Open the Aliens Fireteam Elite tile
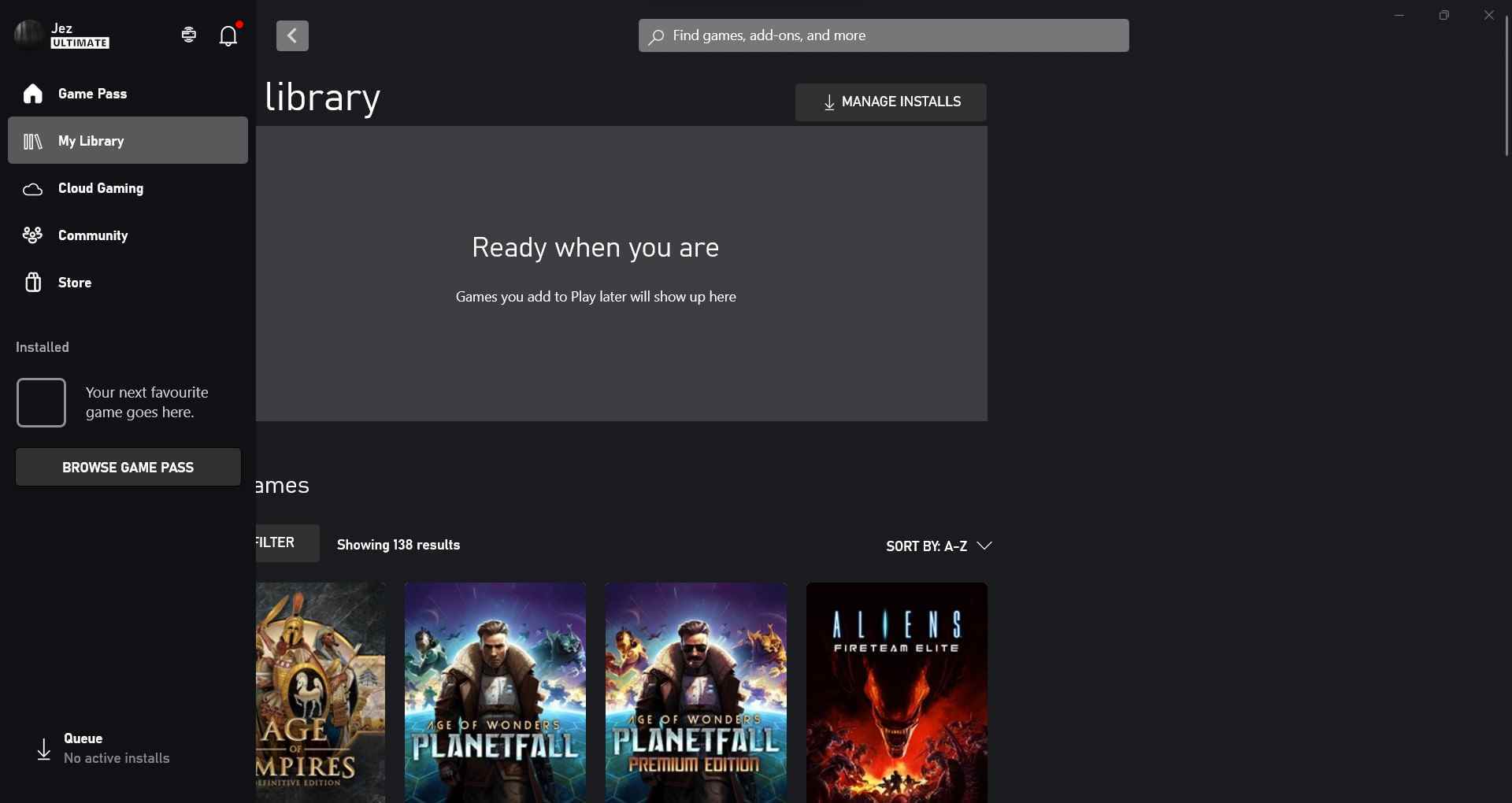This screenshot has width=1512, height=803. pos(897,693)
